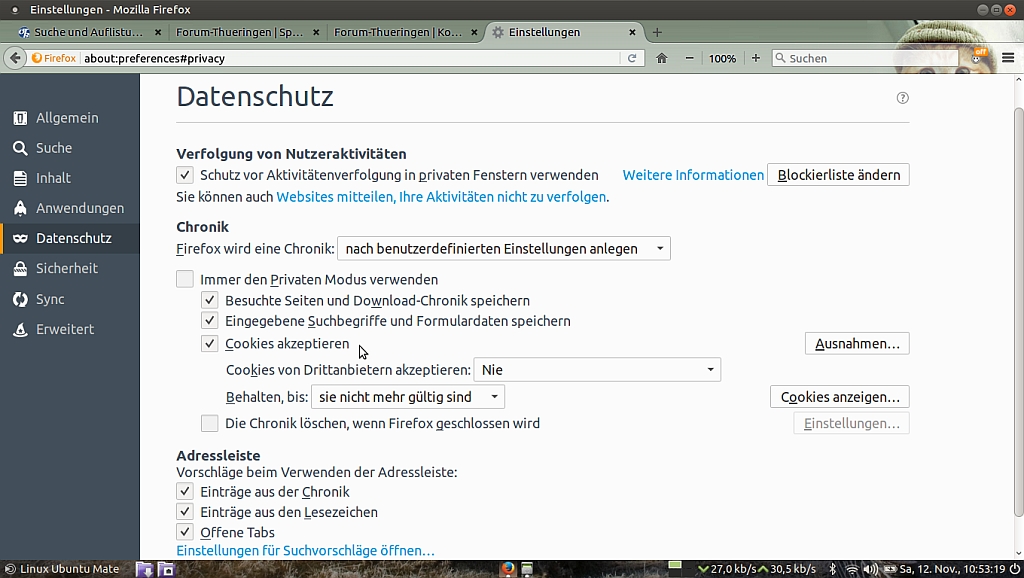This screenshot has width=1024, height=578.
Task: Open the Sync settings category
Action: pos(50,299)
